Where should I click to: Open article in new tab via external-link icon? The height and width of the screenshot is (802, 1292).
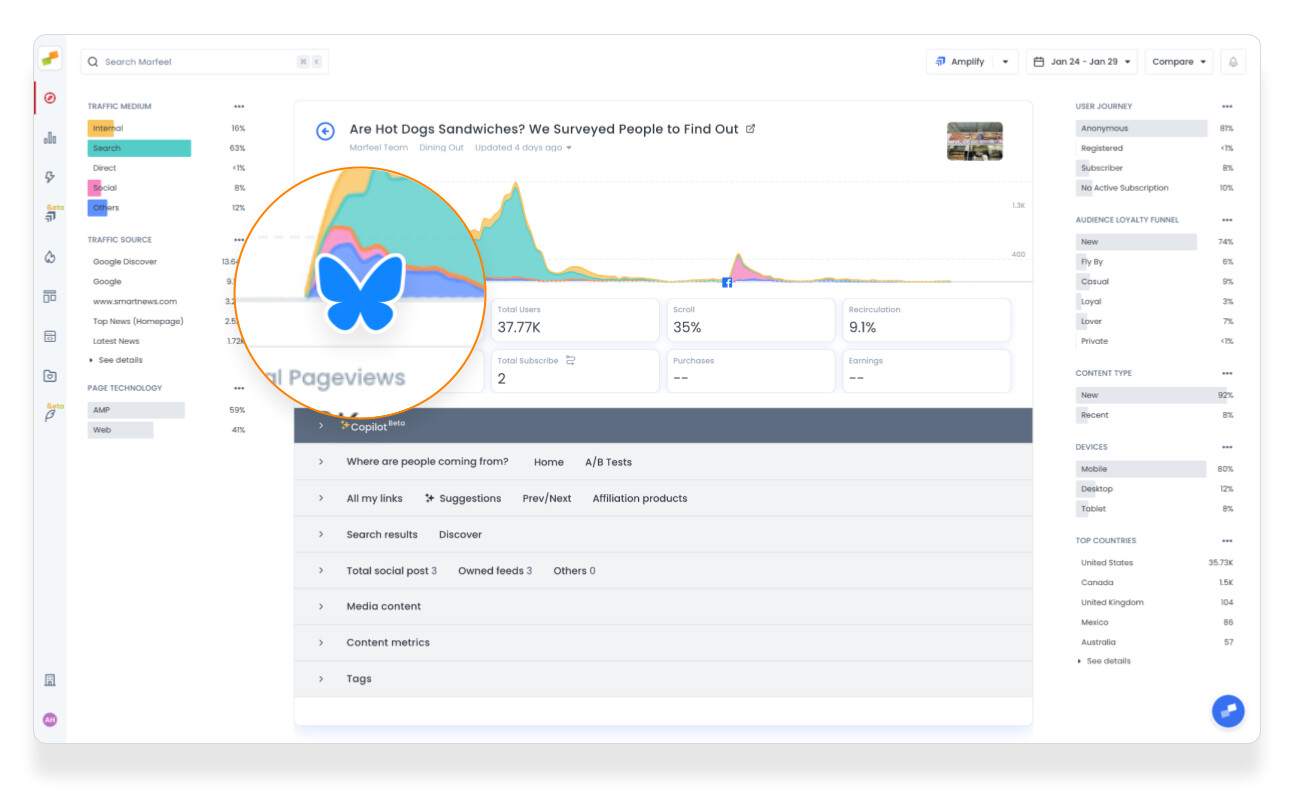tap(751, 129)
